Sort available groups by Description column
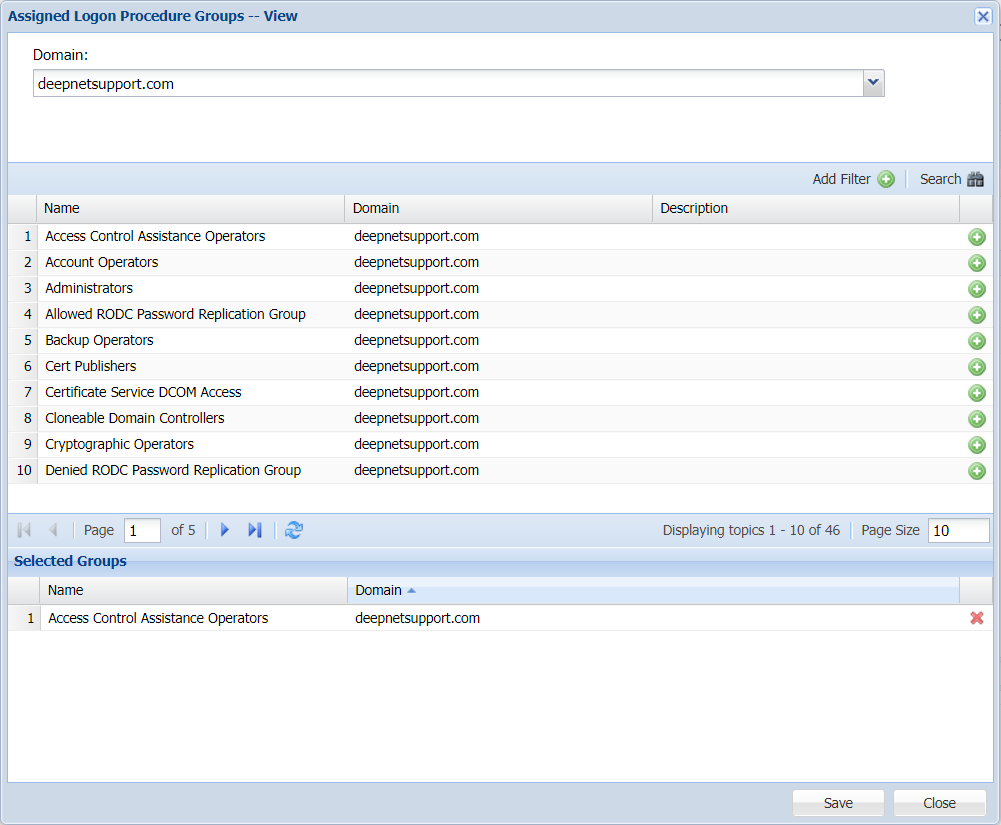This screenshot has width=1001, height=825. 805,208
